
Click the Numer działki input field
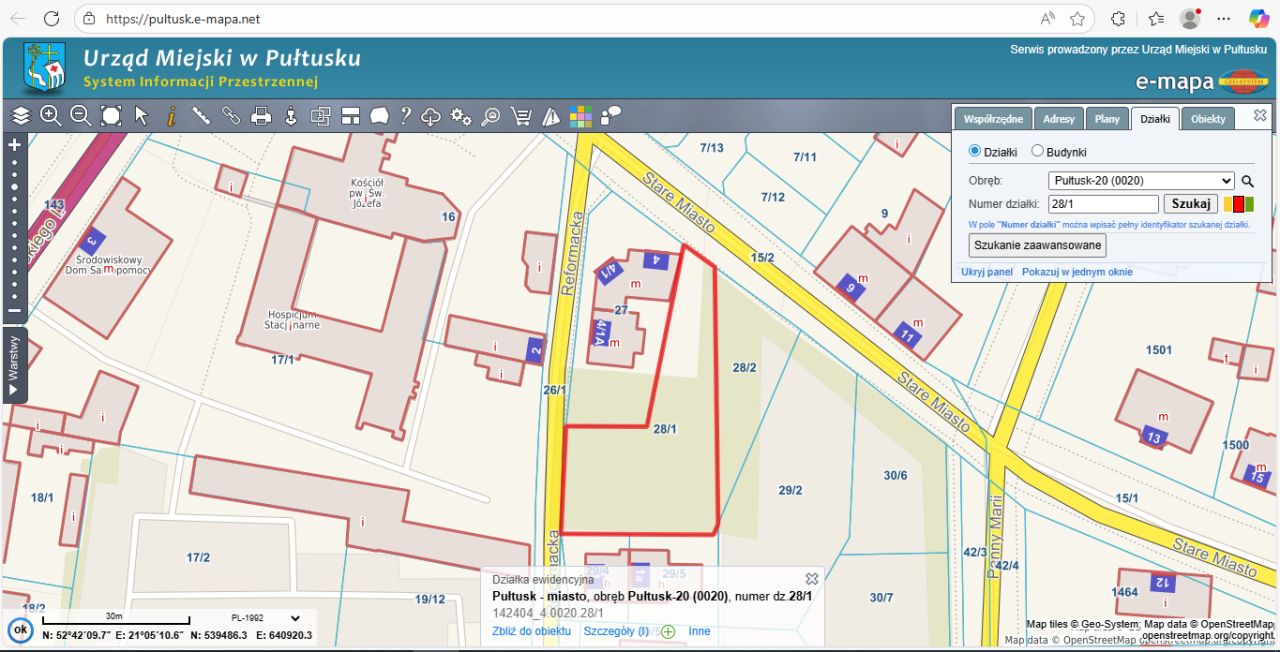tap(1103, 204)
